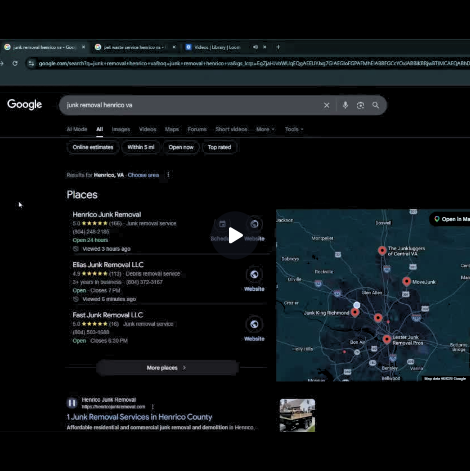Expand the Tools dropdown
470x471 pixels.
[x=294, y=129]
